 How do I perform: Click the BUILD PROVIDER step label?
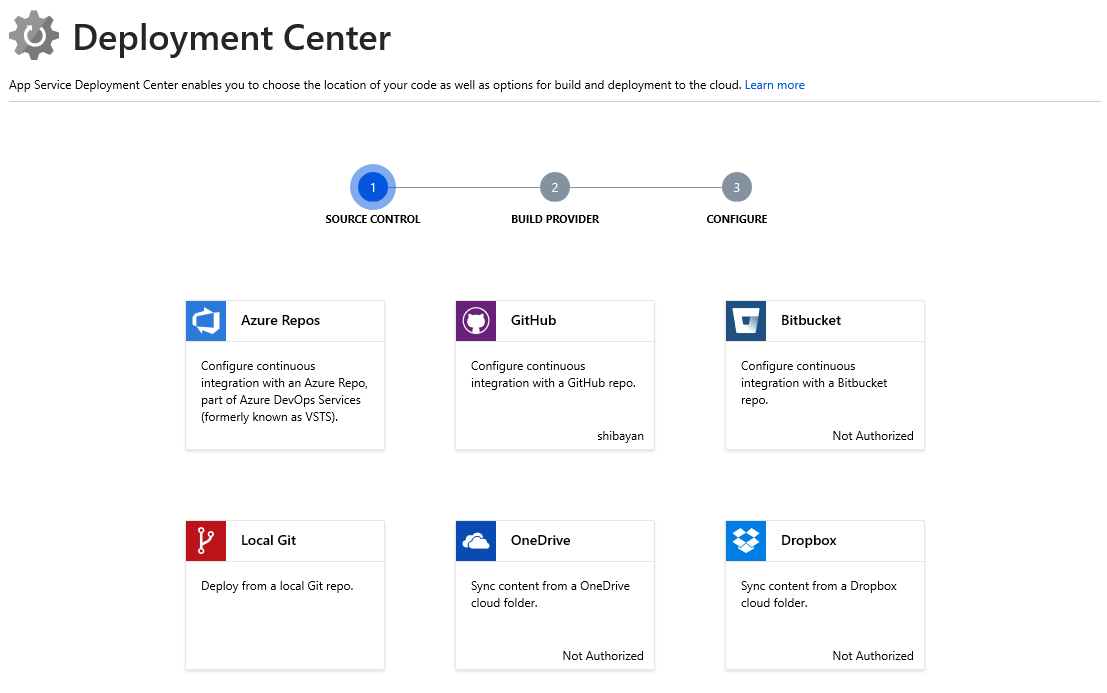coord(555,219)
